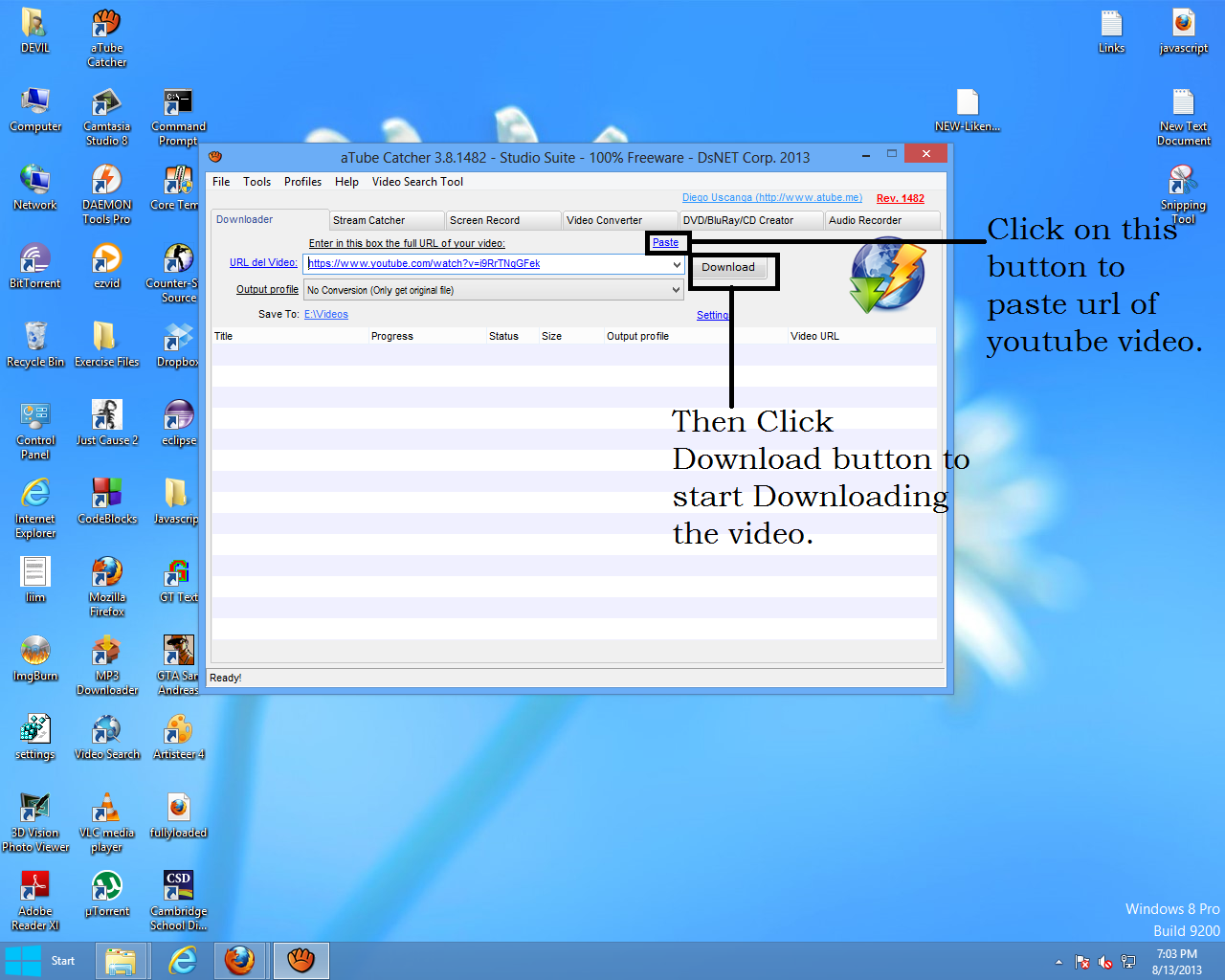Launch ezvid from the desktop
Viewport: 1225px width, 980px height.
106,267
